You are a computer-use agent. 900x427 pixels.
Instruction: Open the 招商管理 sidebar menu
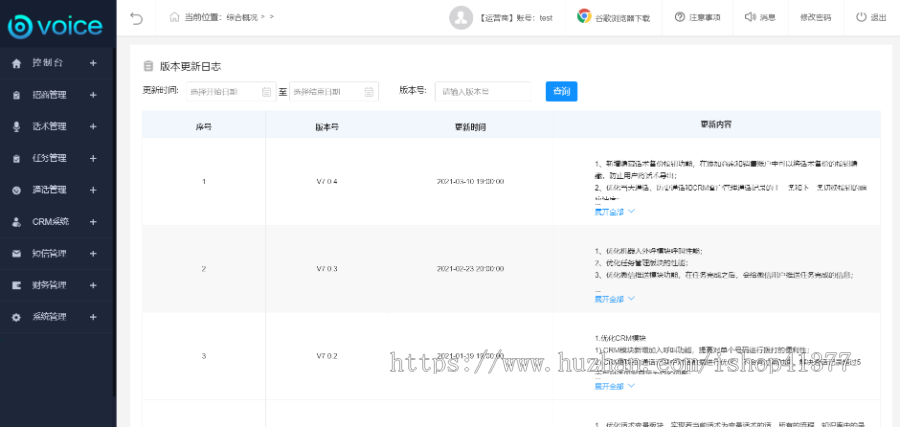click(x=49, y=95)
